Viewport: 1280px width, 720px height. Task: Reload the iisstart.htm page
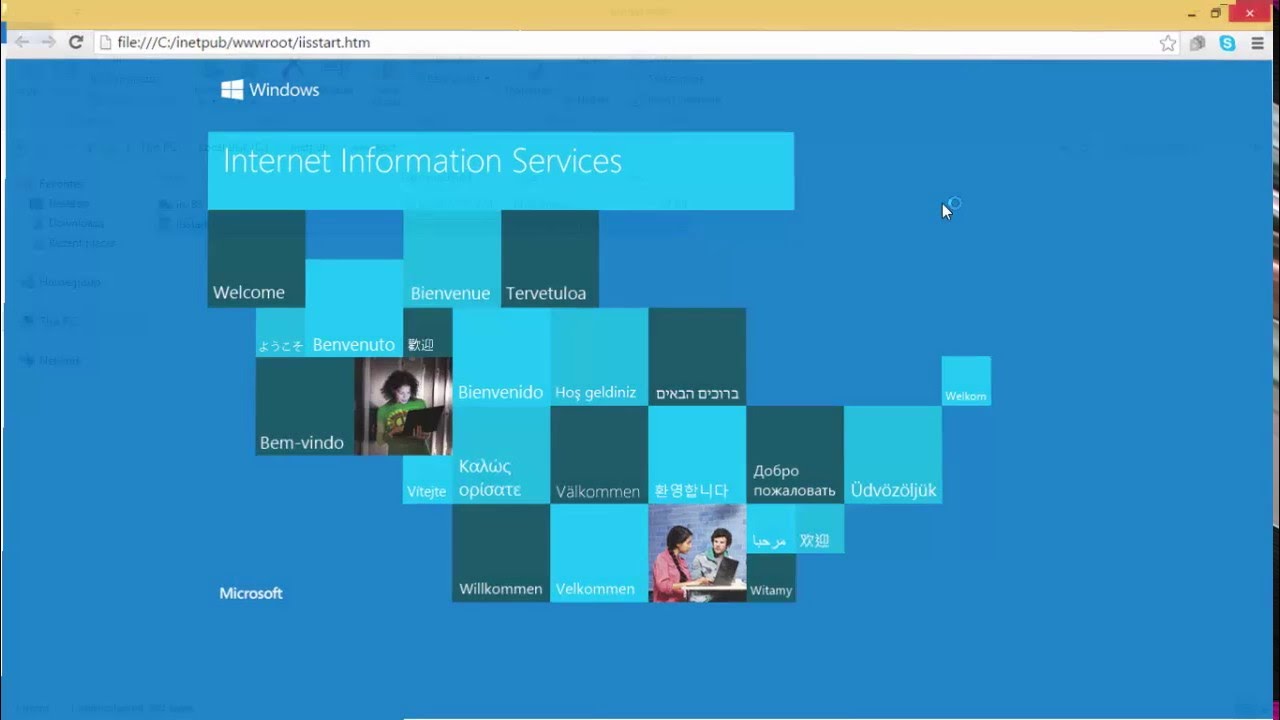[x=75, y=42]
